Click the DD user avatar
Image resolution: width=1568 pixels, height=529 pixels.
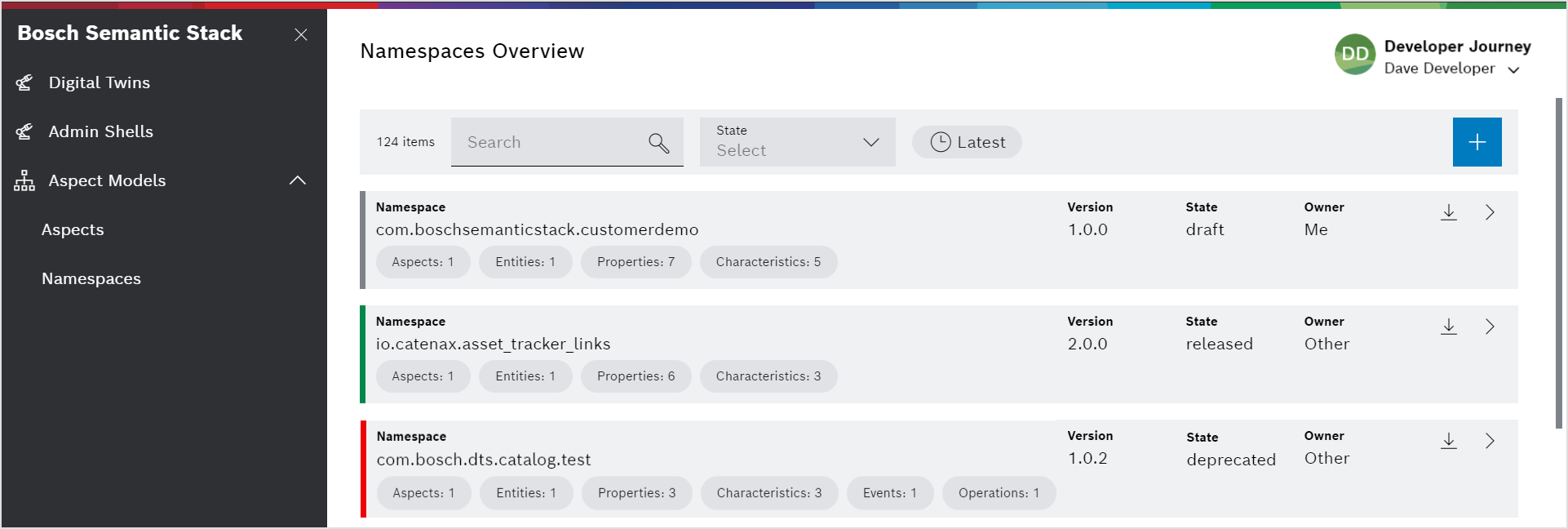[x=1354, y=55]
